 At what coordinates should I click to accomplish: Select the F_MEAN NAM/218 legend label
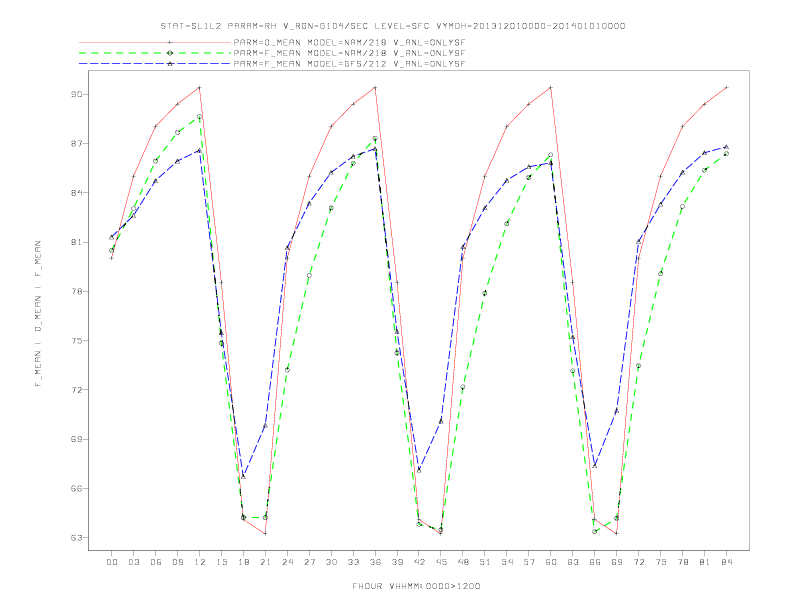[349, 53]
